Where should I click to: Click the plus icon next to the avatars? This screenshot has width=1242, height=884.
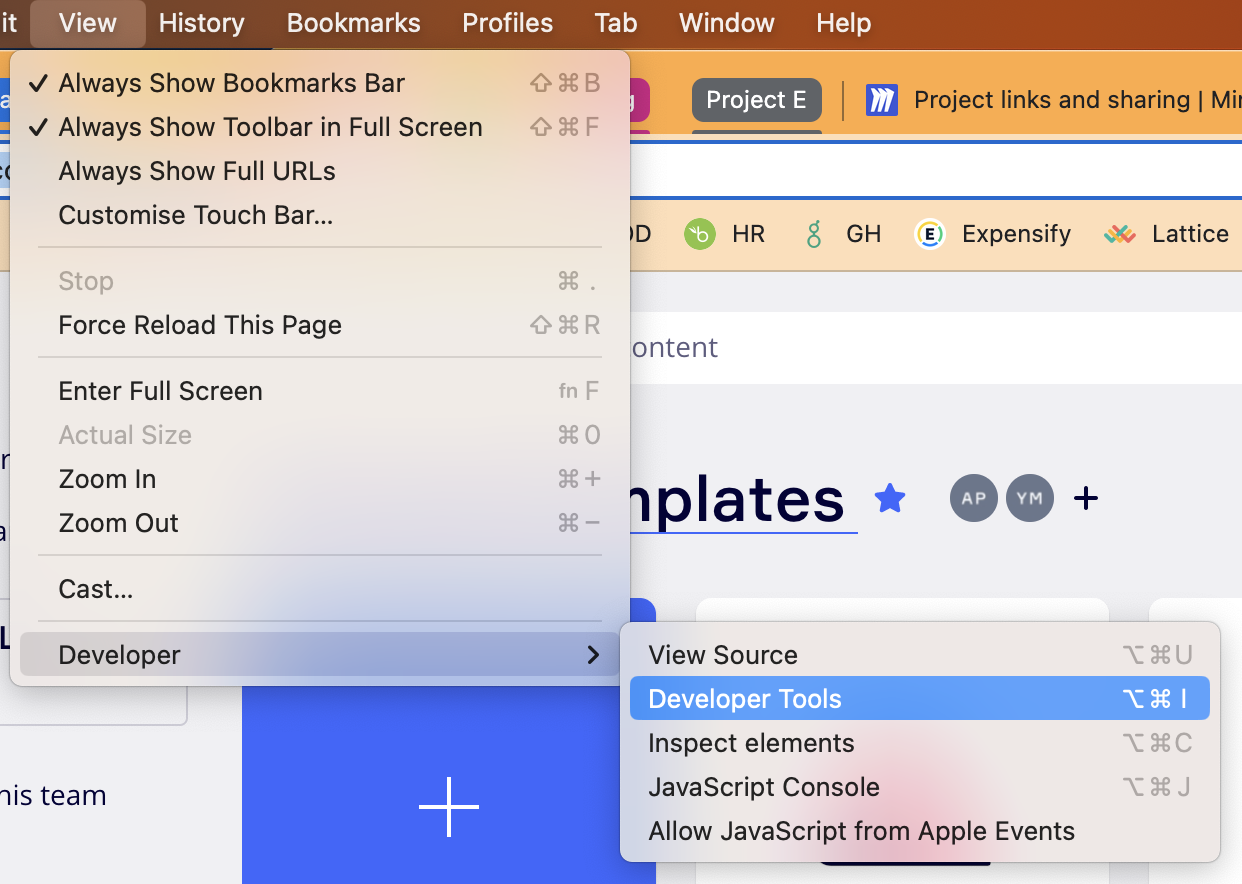click(x=1085, y=498)
